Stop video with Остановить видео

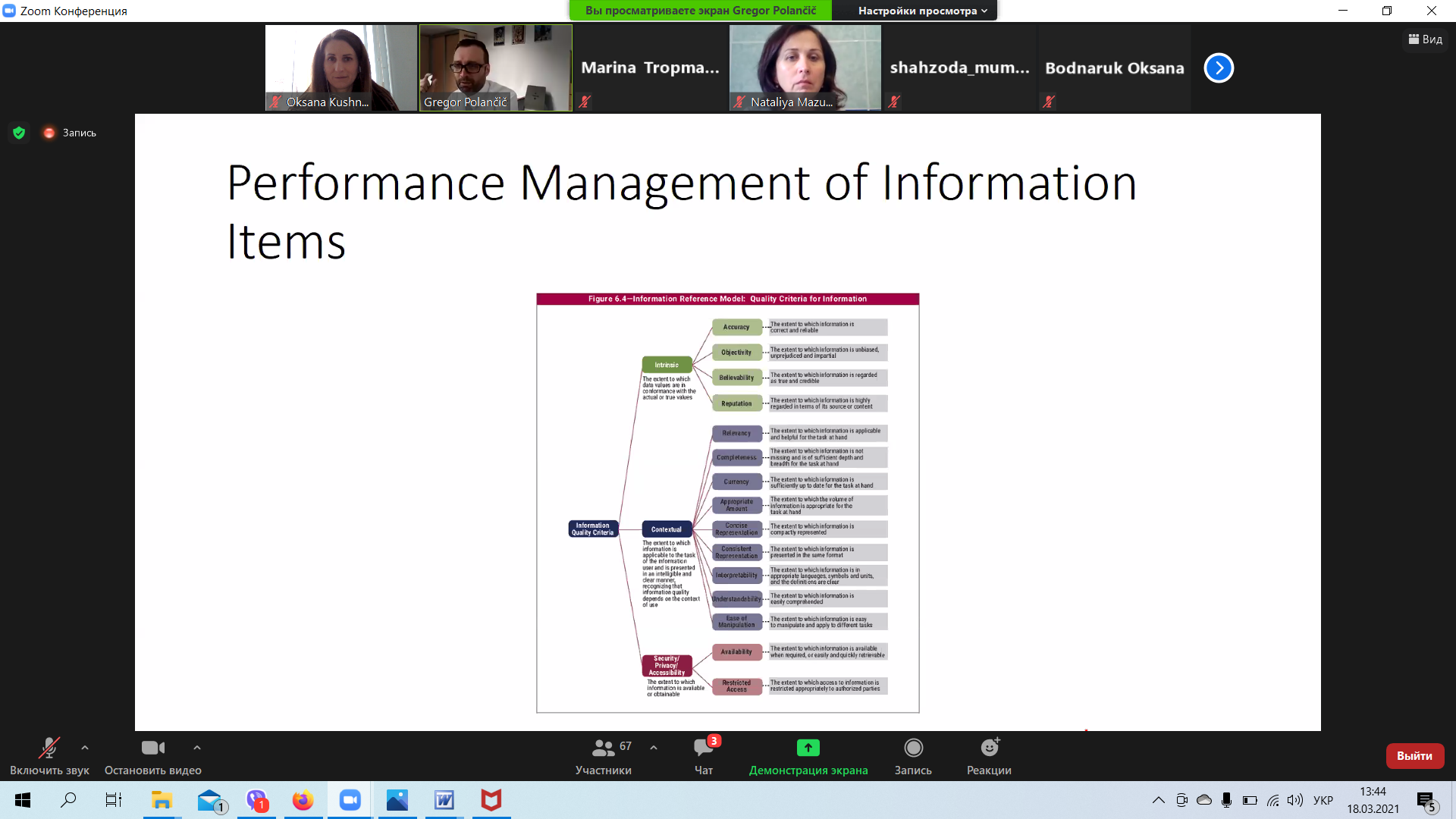(x=152, y=748)
